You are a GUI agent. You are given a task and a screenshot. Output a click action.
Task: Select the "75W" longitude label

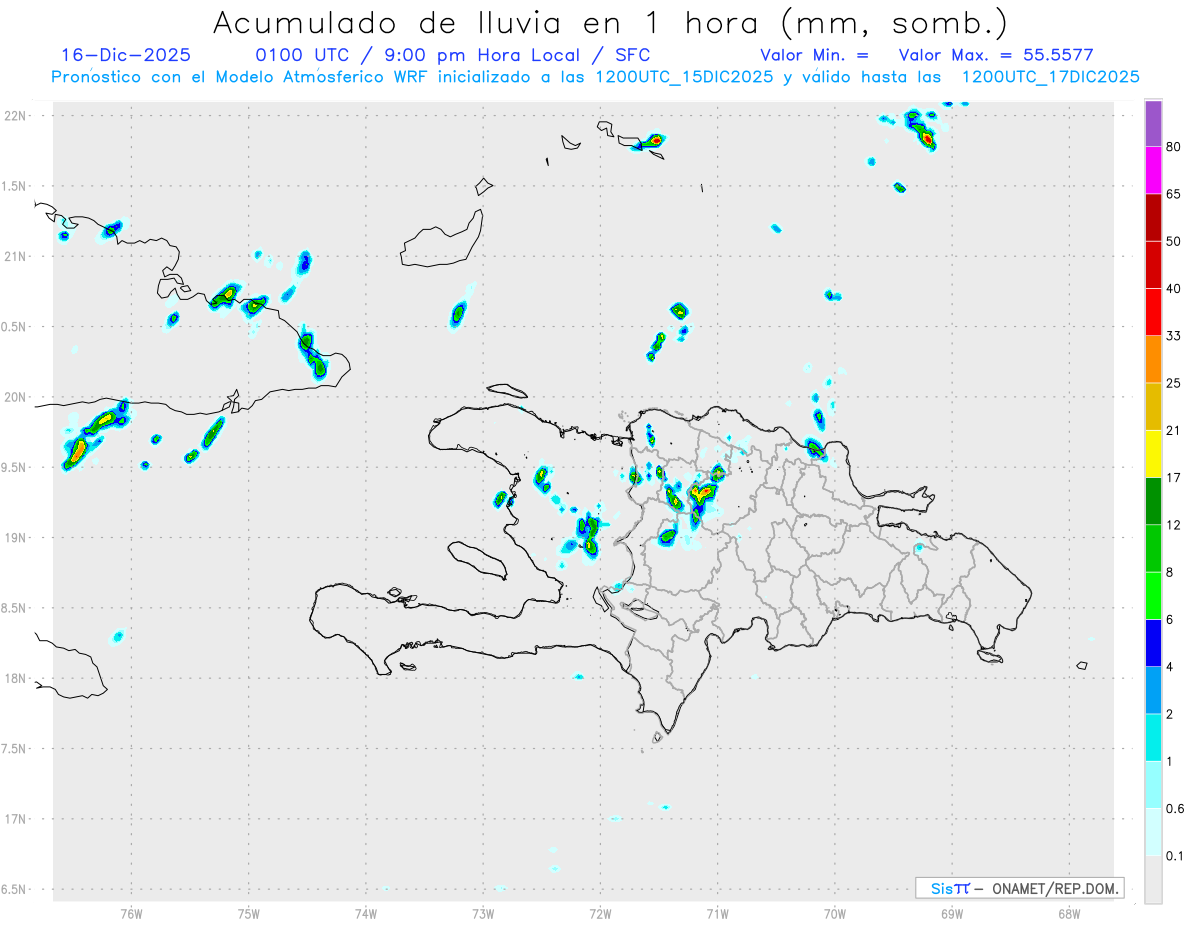pos(249,914)
